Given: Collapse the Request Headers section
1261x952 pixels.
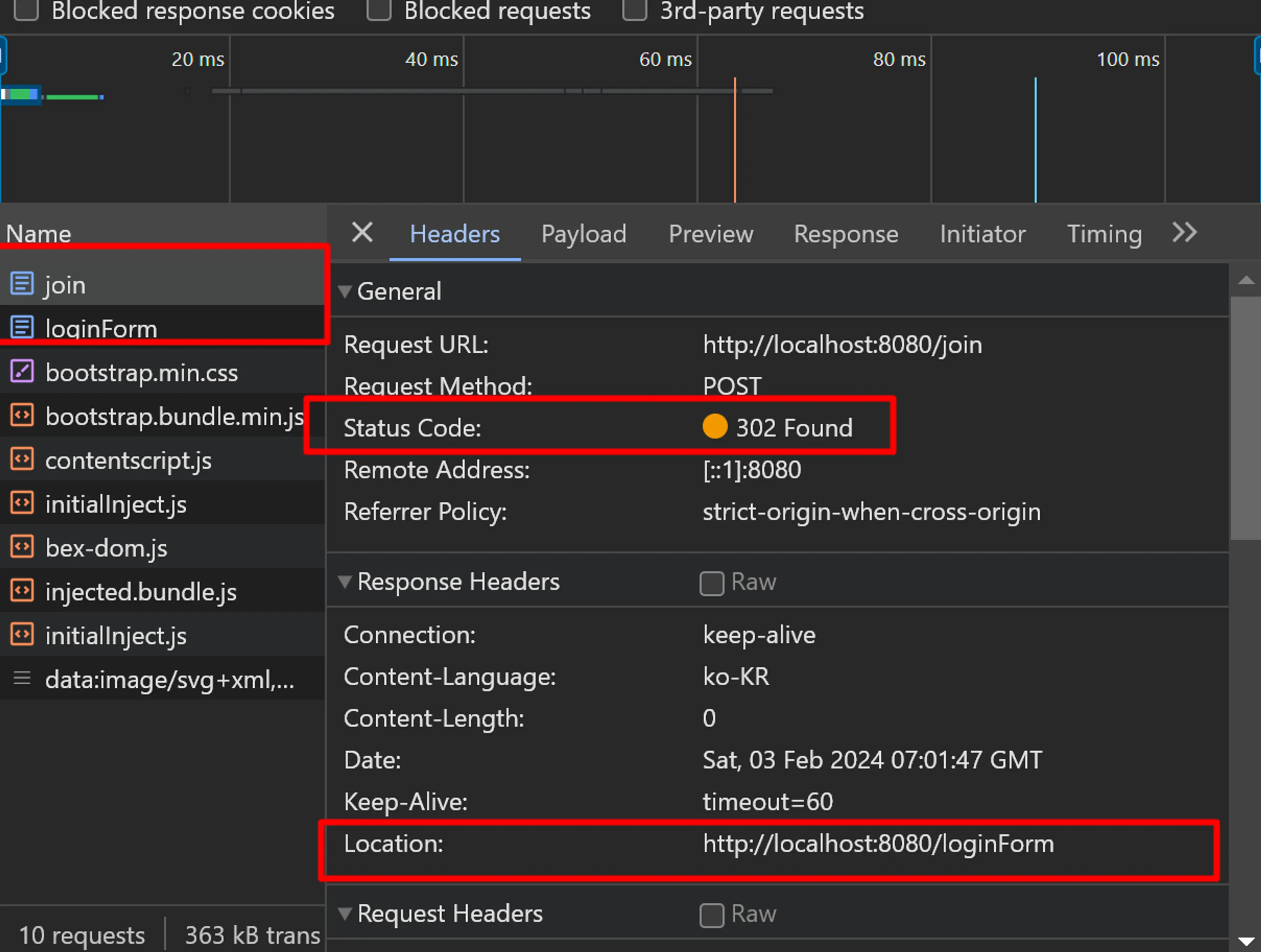Looking at the screenshot, I should click(344, 914).
